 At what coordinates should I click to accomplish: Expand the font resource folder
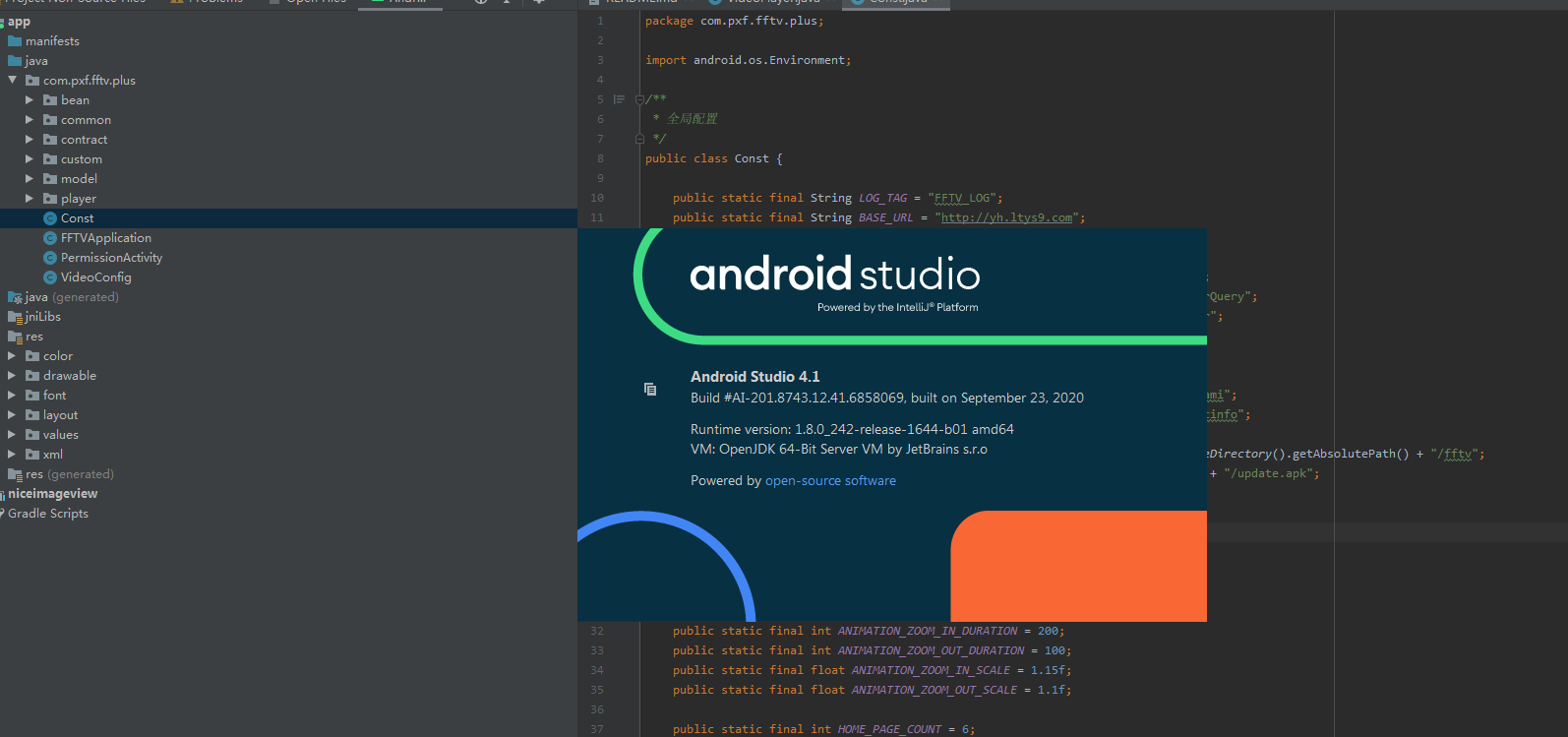[x=12, y=396]
